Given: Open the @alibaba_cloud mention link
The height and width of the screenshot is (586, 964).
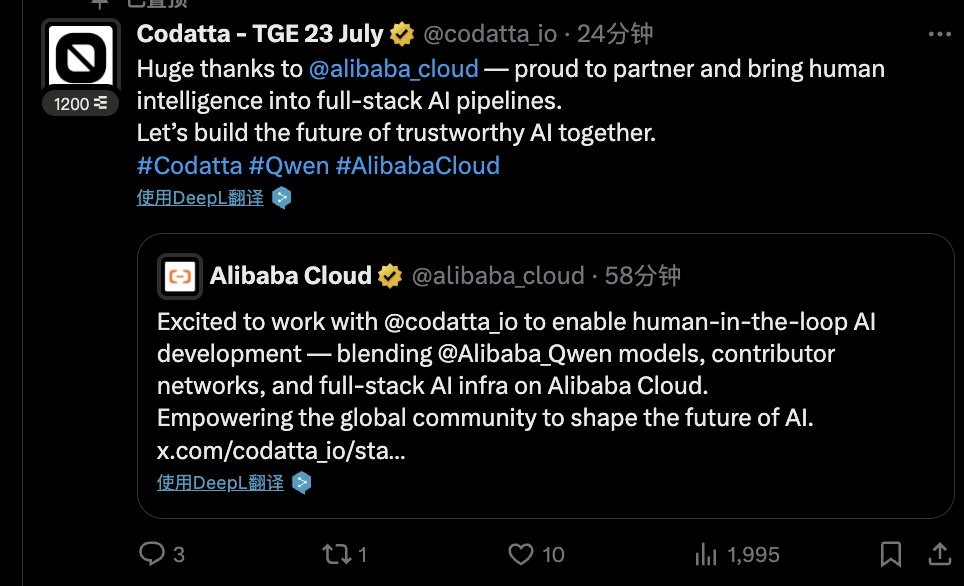Looking at the screenshot, I should (393, 69).
